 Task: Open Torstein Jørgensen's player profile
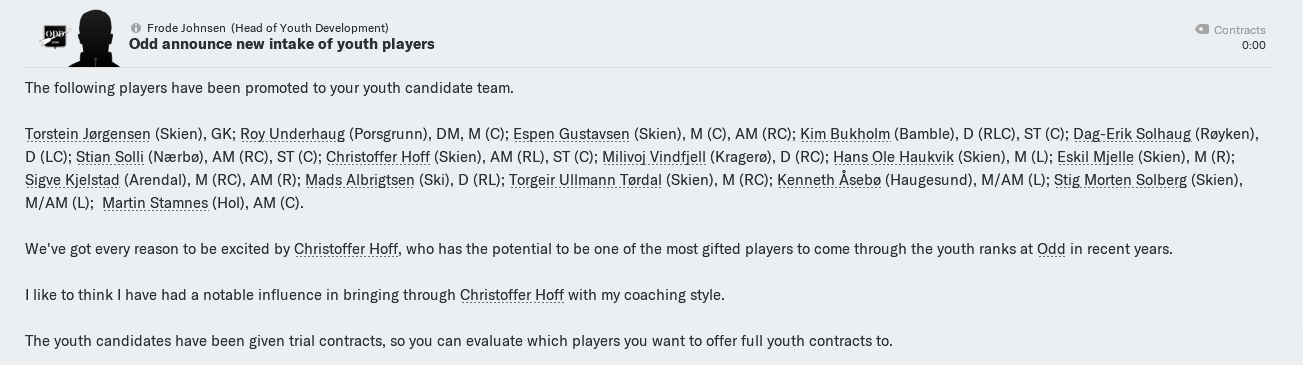[x=88, y=134]
